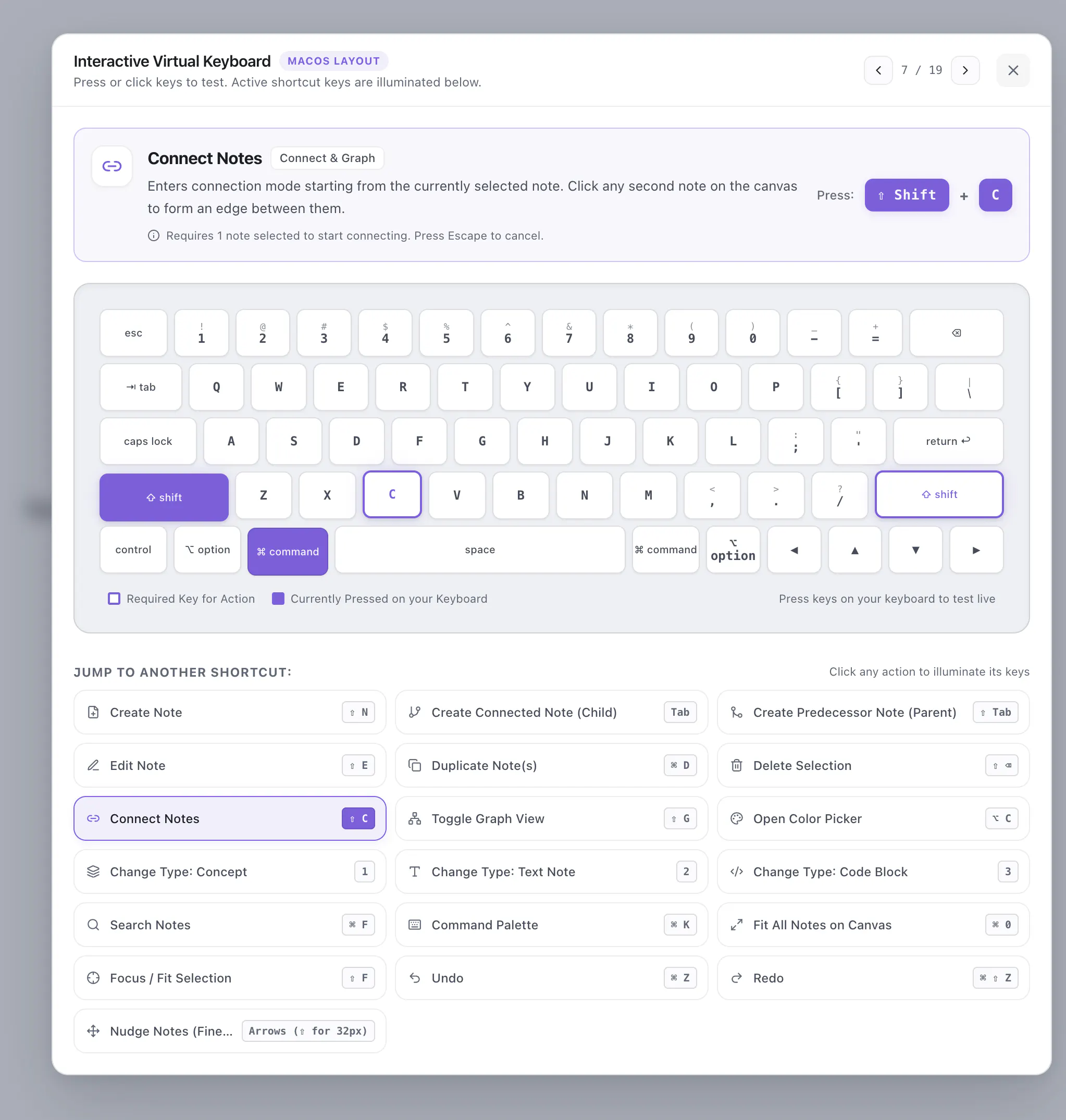Click the Currently Pressed legend swatch
The image size is (1066, 1120).
[x=278, y=599]
